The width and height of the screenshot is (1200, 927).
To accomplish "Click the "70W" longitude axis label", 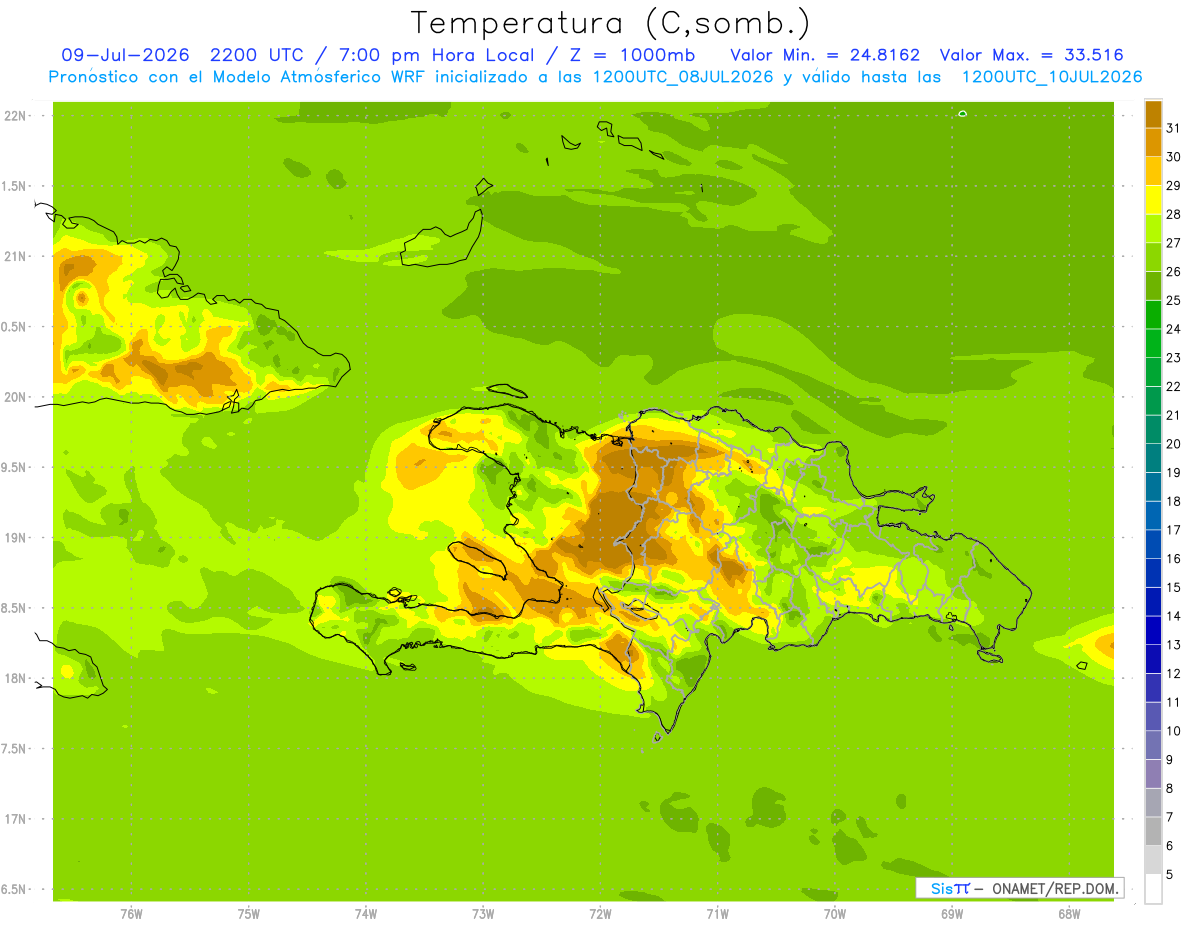I will click(x=835, y=913).
